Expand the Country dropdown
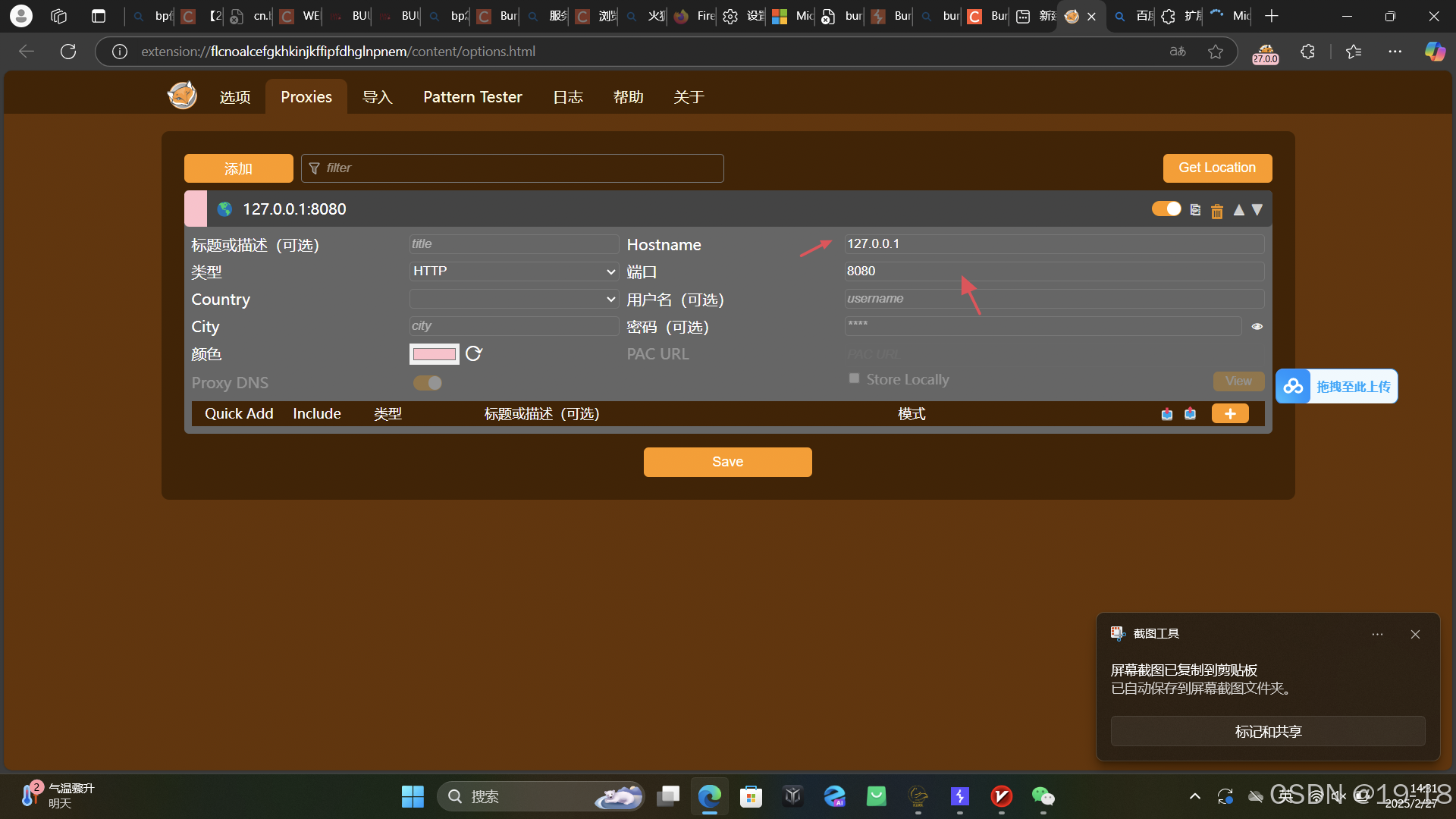This screenshot has width=1456, height=819. pos(513,299)
